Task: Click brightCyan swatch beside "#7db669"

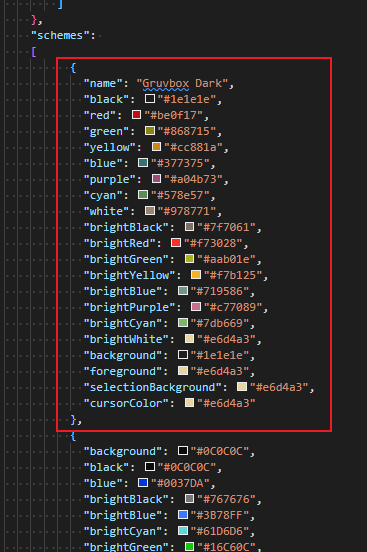Action: pos(183,323)
